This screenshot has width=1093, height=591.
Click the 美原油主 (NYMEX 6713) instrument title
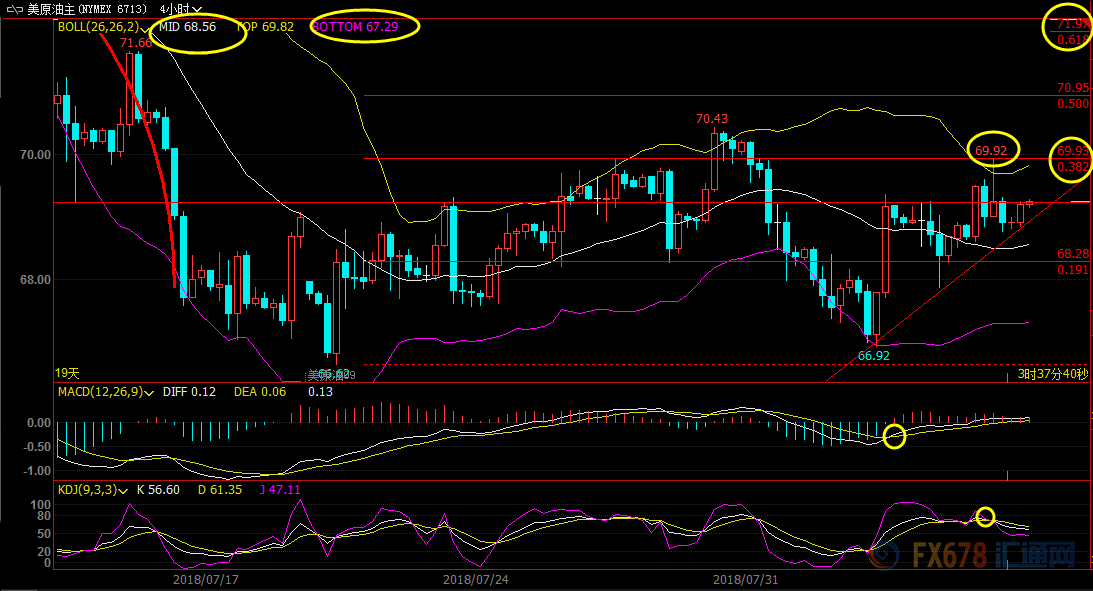tap(87, 9)
